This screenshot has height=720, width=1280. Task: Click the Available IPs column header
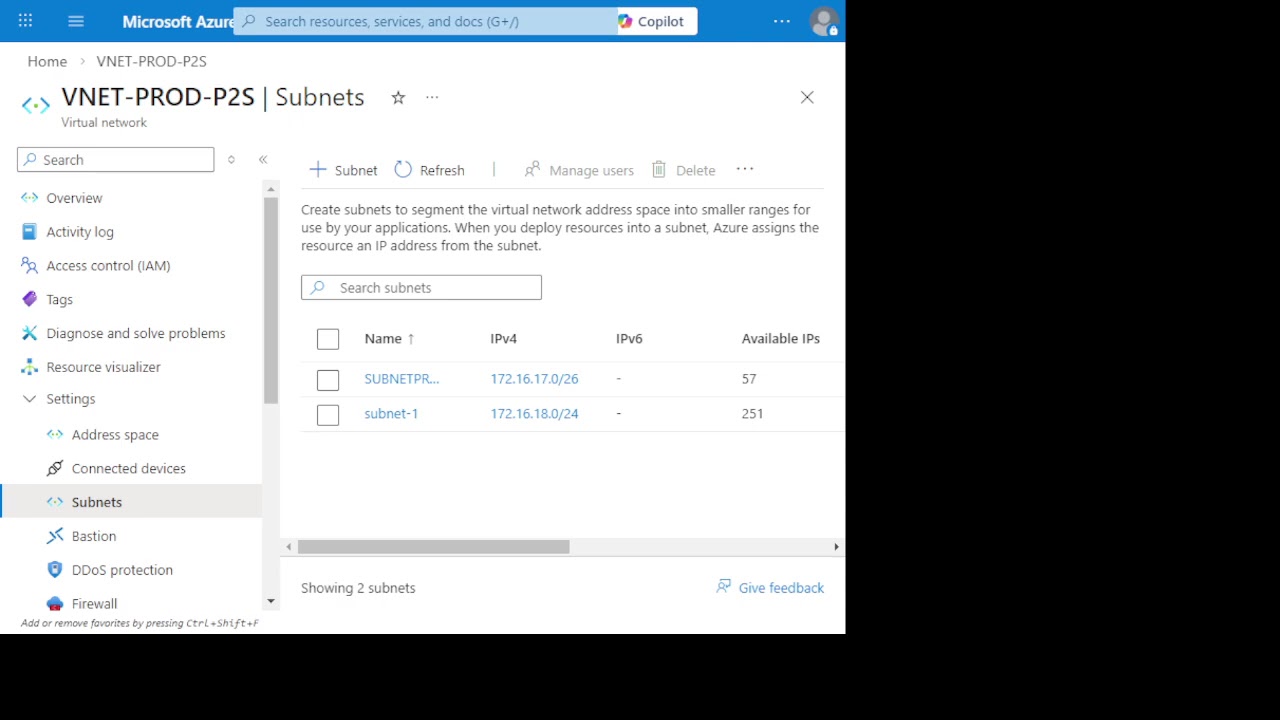click(780, 339)
